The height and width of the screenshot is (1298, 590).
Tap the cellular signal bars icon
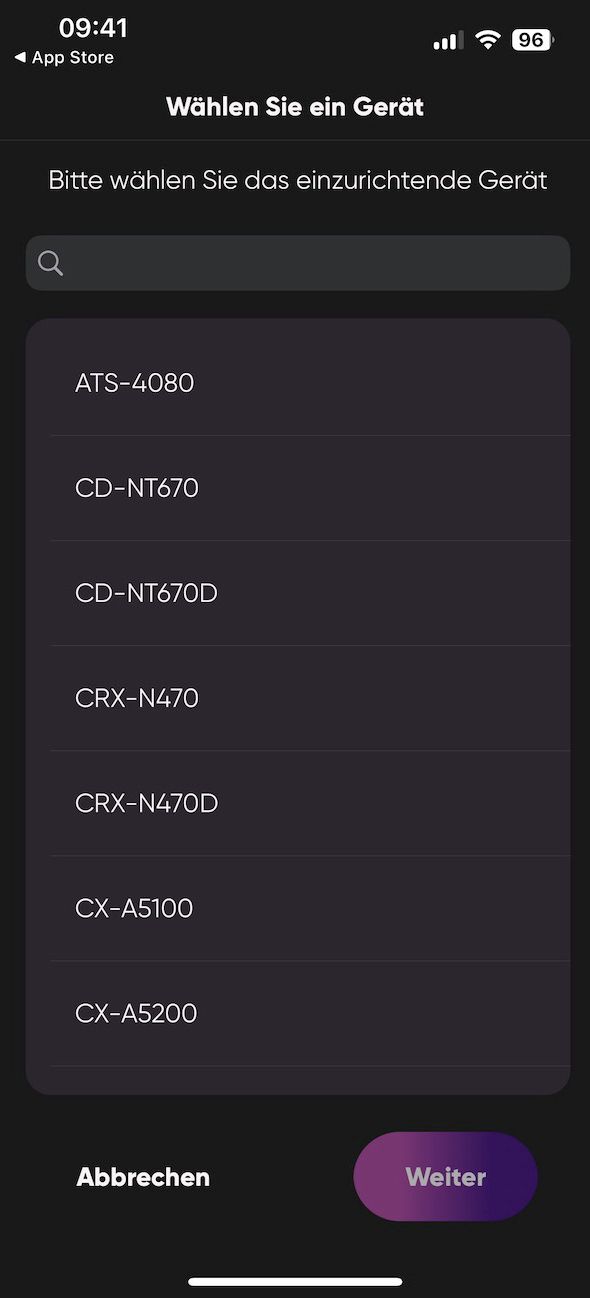coord(448,40)
